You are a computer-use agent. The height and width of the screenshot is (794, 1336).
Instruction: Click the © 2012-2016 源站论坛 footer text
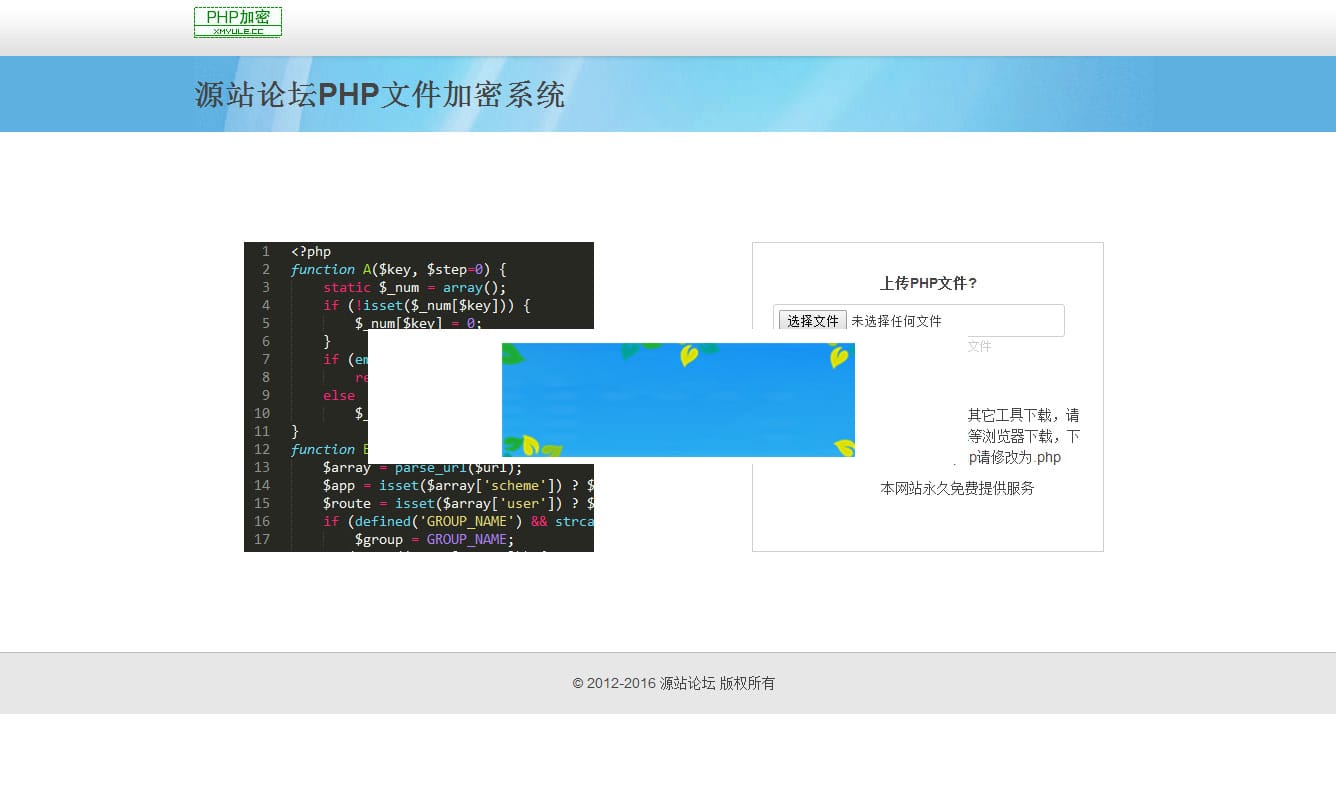pos(672,683)
